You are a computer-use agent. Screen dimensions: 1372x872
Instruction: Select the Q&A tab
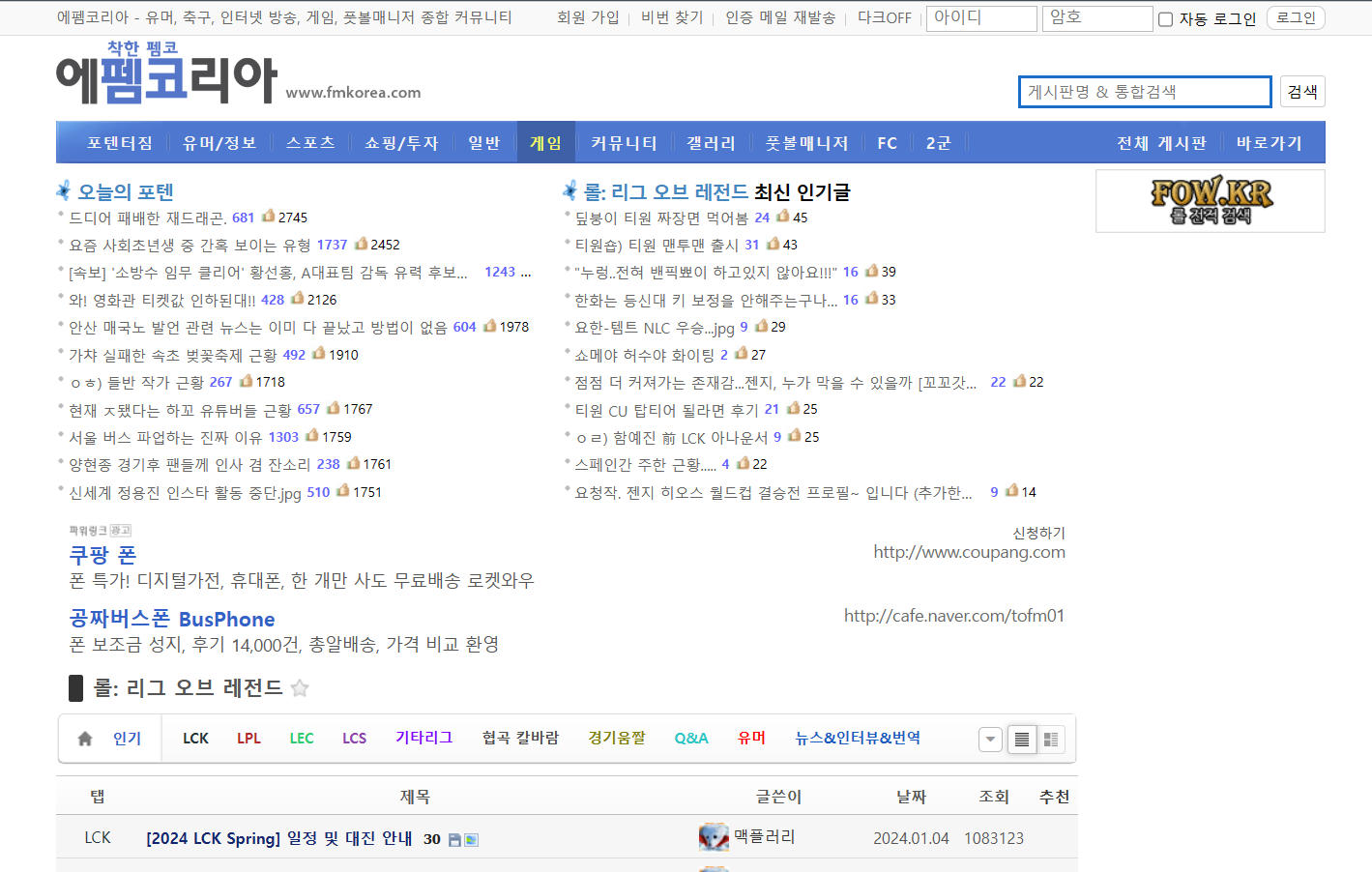click(691, 739)
